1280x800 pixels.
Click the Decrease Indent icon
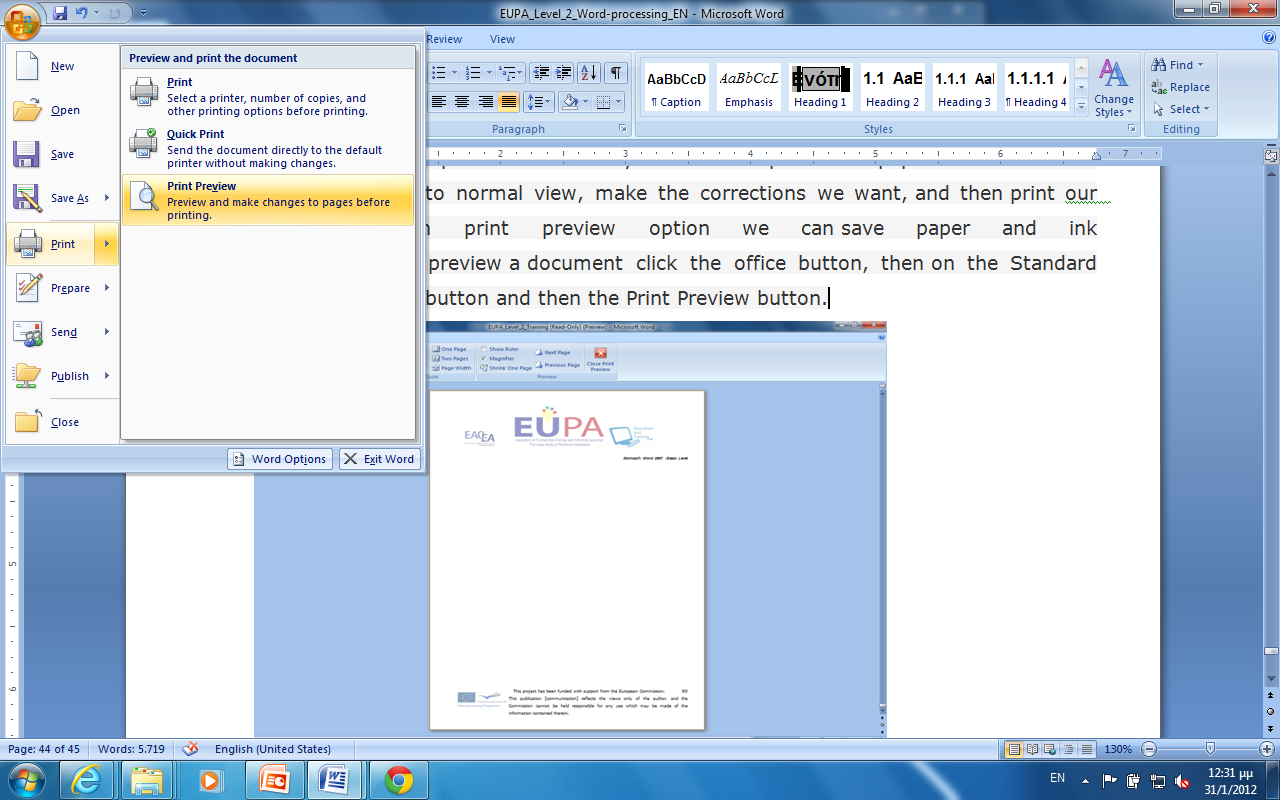(541, 72)
